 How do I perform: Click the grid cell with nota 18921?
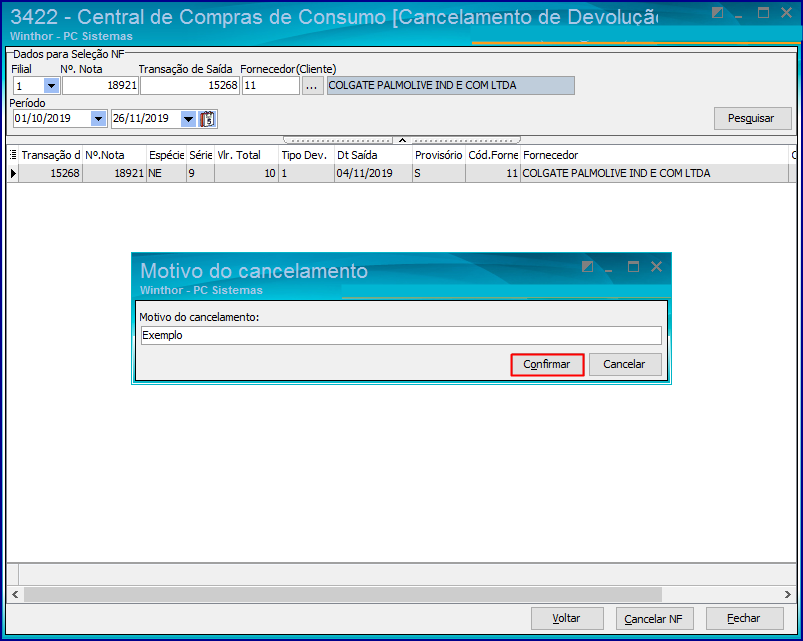click(x=114, y=174)
